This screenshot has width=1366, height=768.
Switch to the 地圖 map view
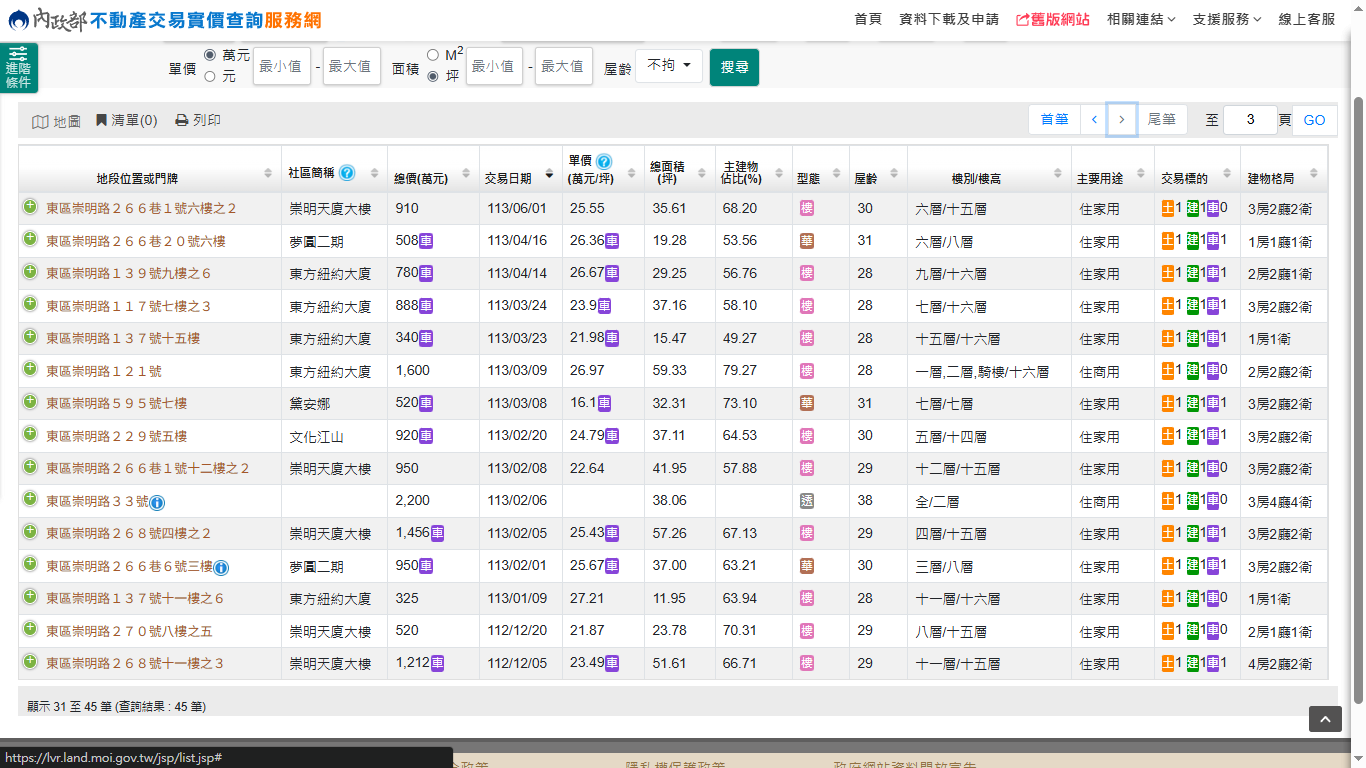pyautogui.click(x=56, y=121)
